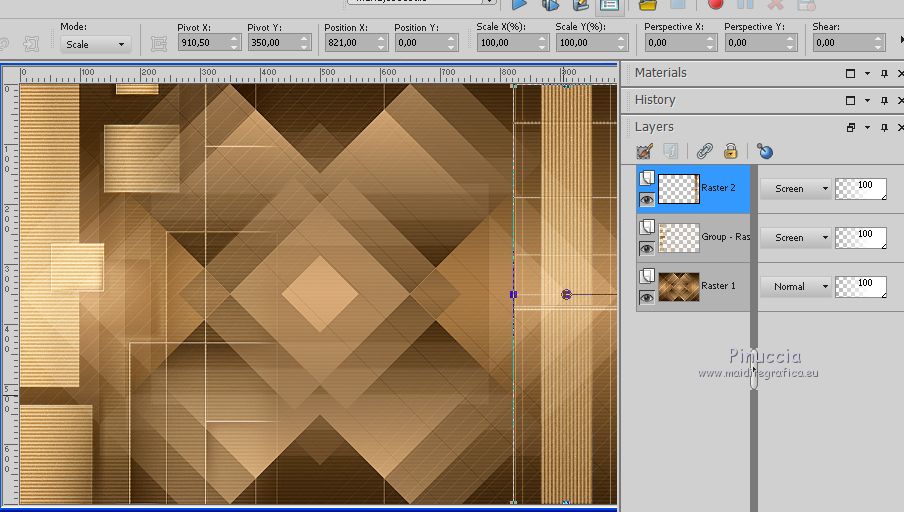Image resolution: width=904 pixels, height=512 pixels.
Task: Pin the Materials panel with auto-hide icon
Action: 885,73
